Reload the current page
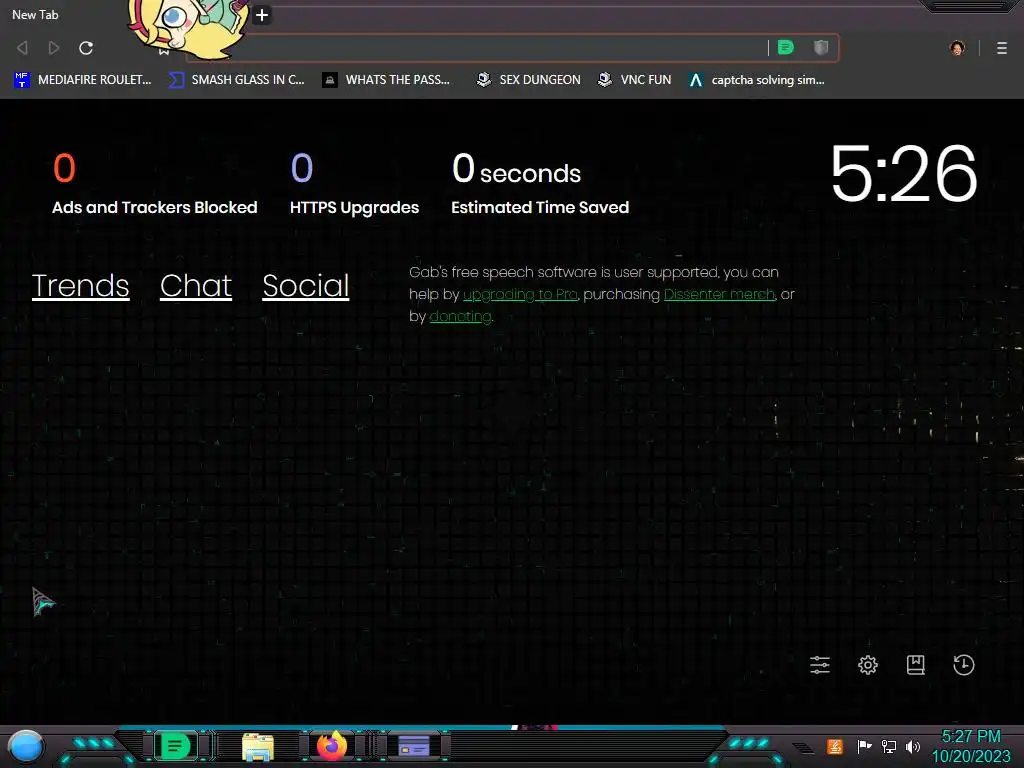This screenshot has width=1024, height=768. pyautogui.click(x=86, y=48)
